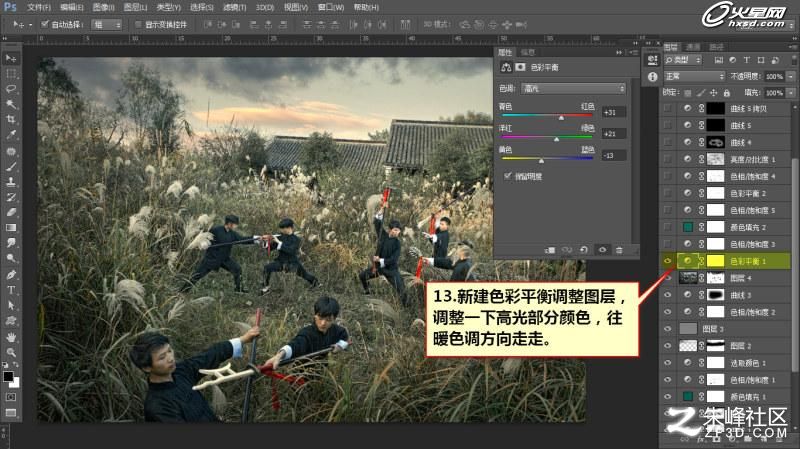The width and height of the screenshot is (800, 449).
Task: Click the cyan-red value field +31
Action: pos(614,112)
